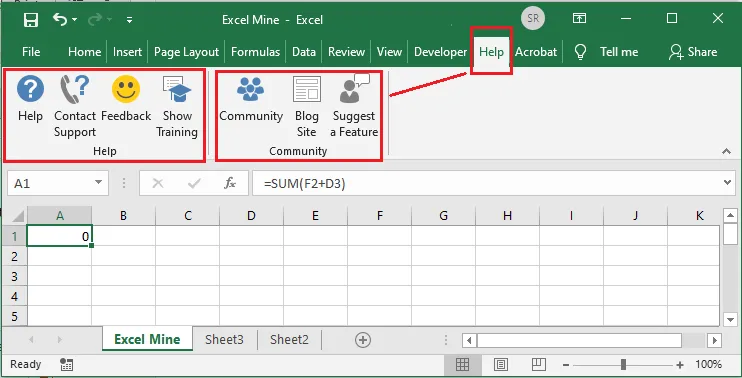The image size is (742, 378).
Task: Select column G header
Action: [x=443, y=216]
